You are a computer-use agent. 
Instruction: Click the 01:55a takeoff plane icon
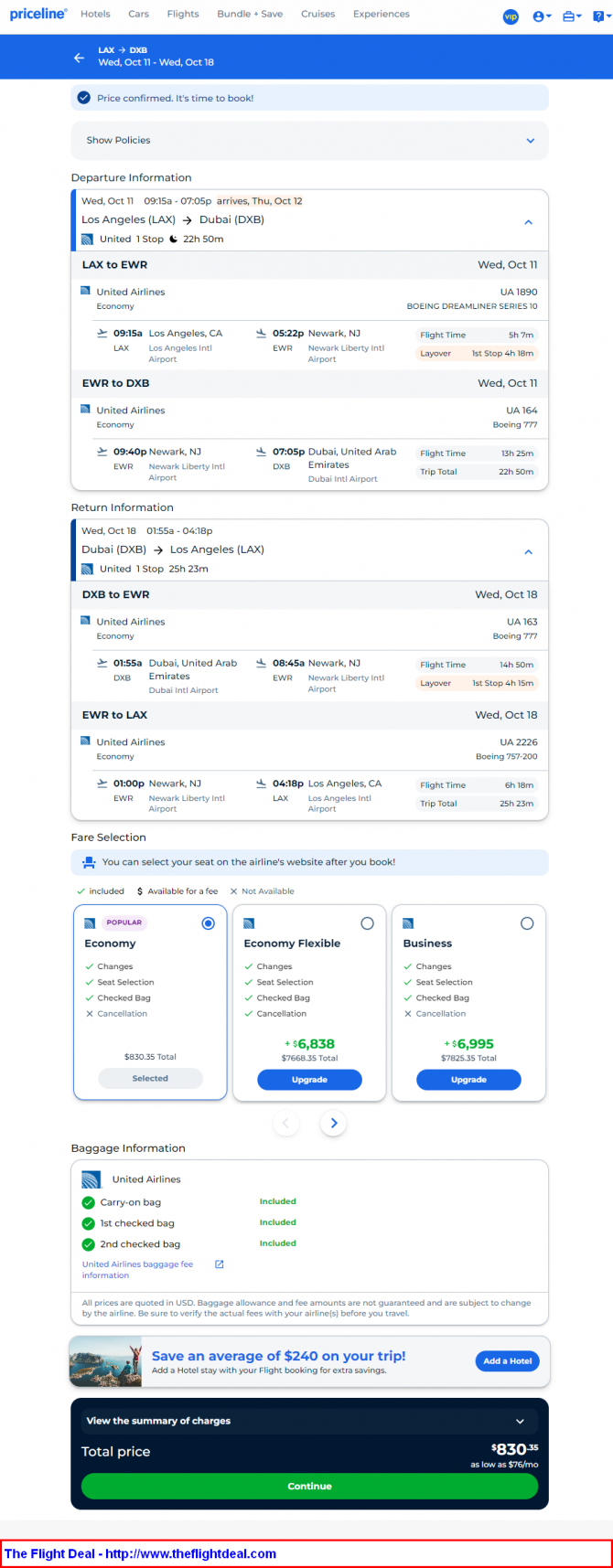[102, 663]
